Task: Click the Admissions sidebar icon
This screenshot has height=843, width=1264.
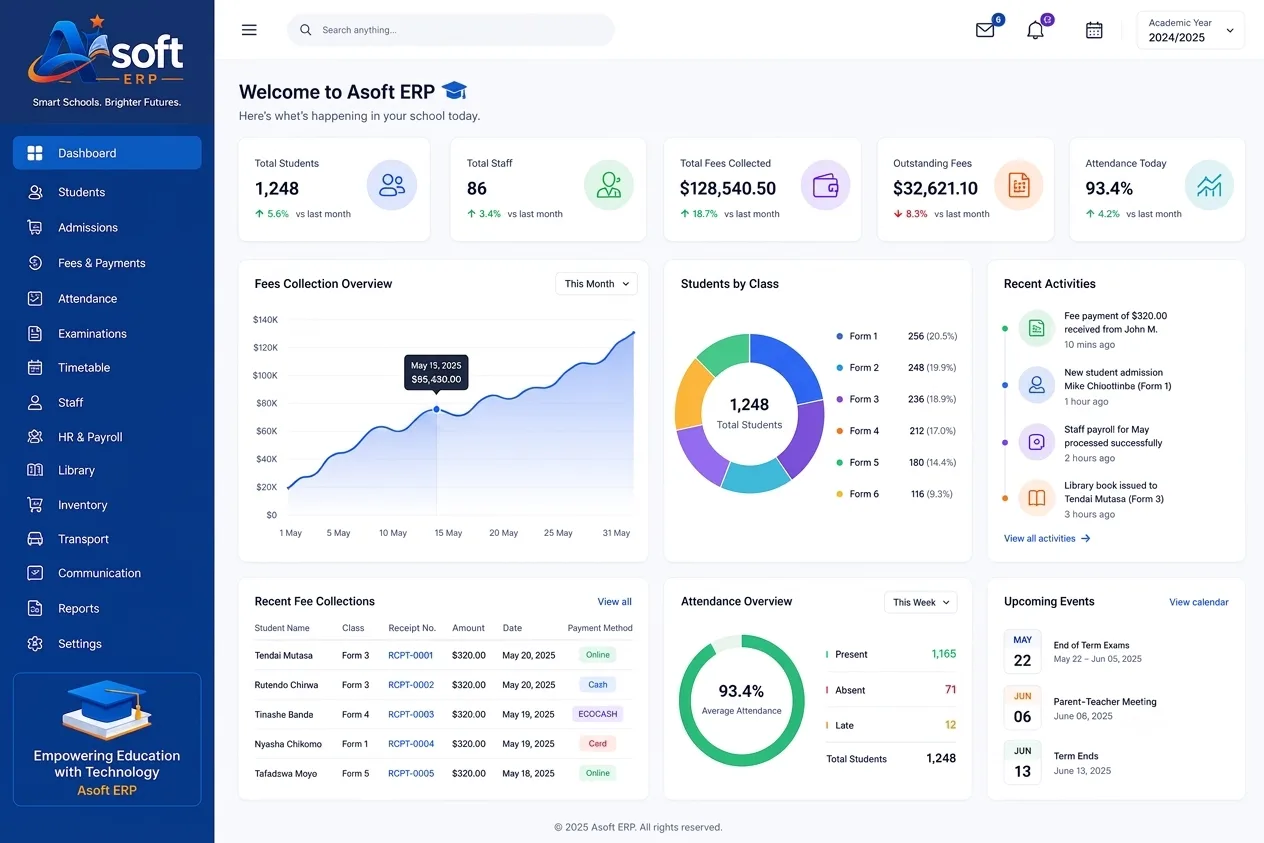Action: tap(35, 228)
